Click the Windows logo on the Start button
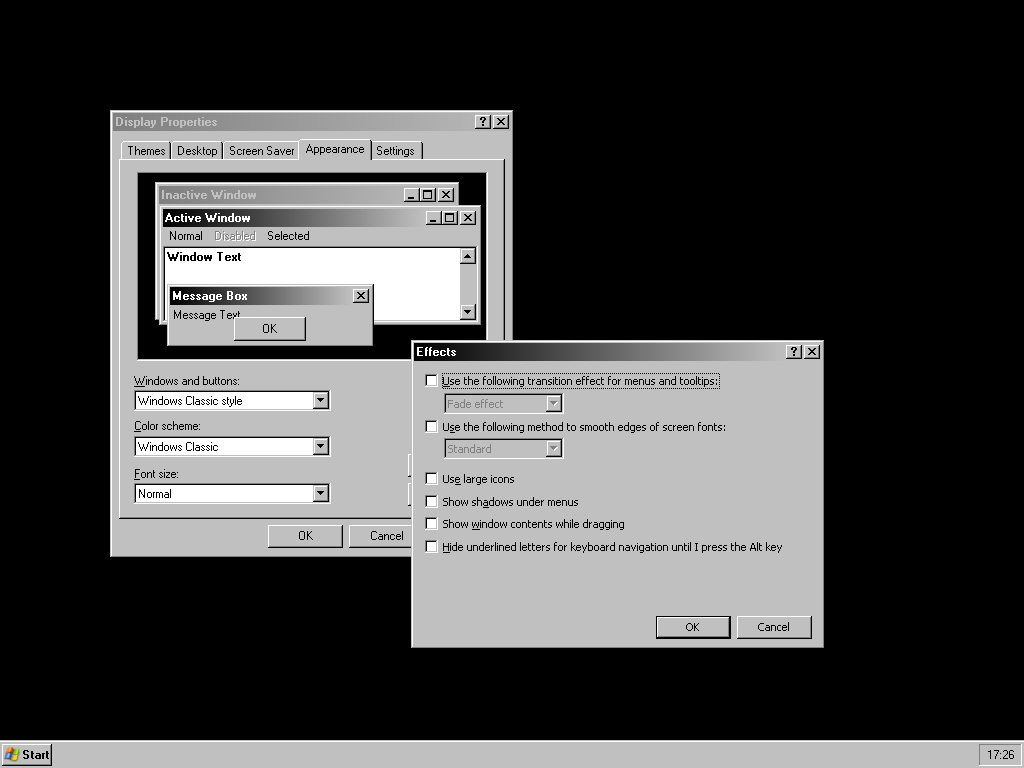Viewport: 1024px width, 768px height. pyautogui.click(x=12, y=755)
